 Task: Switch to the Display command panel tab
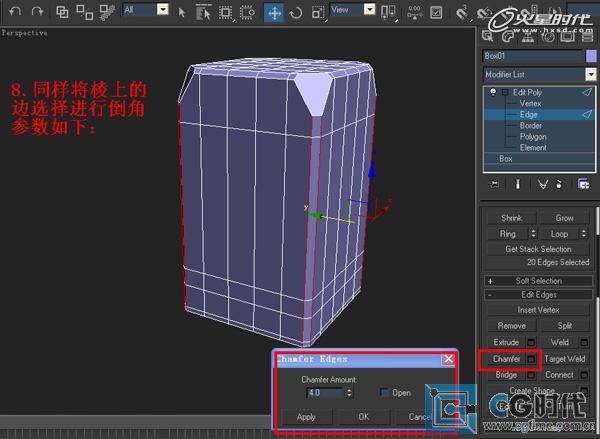pos(568,37)
